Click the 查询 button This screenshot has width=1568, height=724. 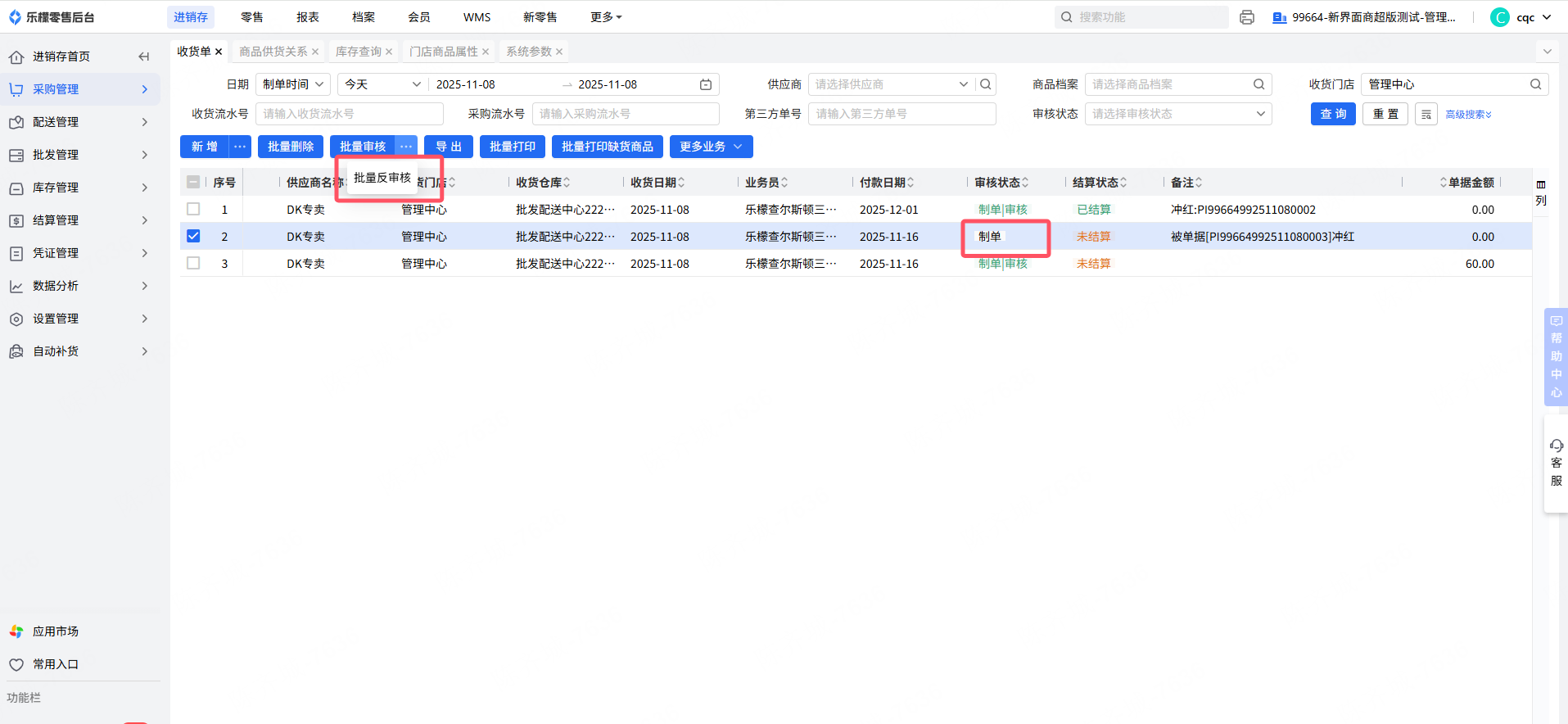tap(1333, 114)
